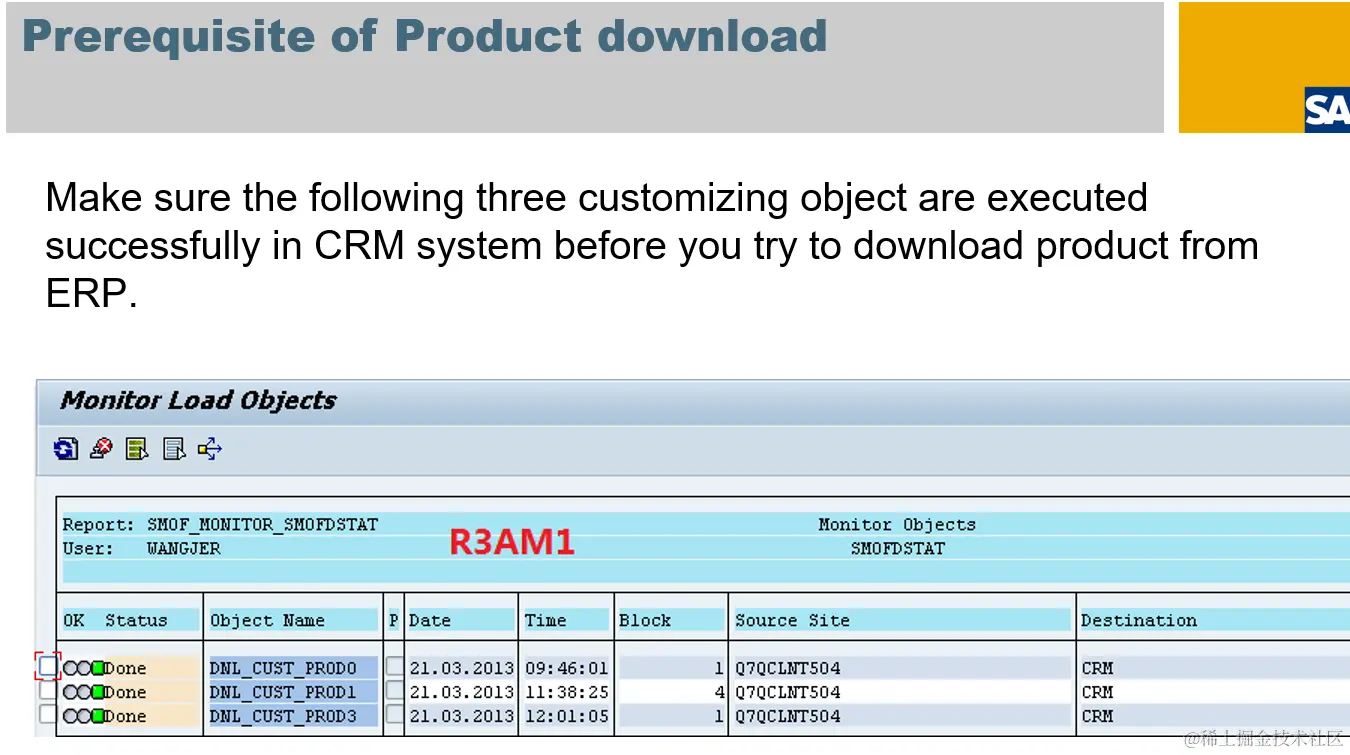Click the blue branching arrows toolbar icon
Image resolution: width=1350 pixels, height=755 pixels.
pyautogui.click(x=209, y=449)
